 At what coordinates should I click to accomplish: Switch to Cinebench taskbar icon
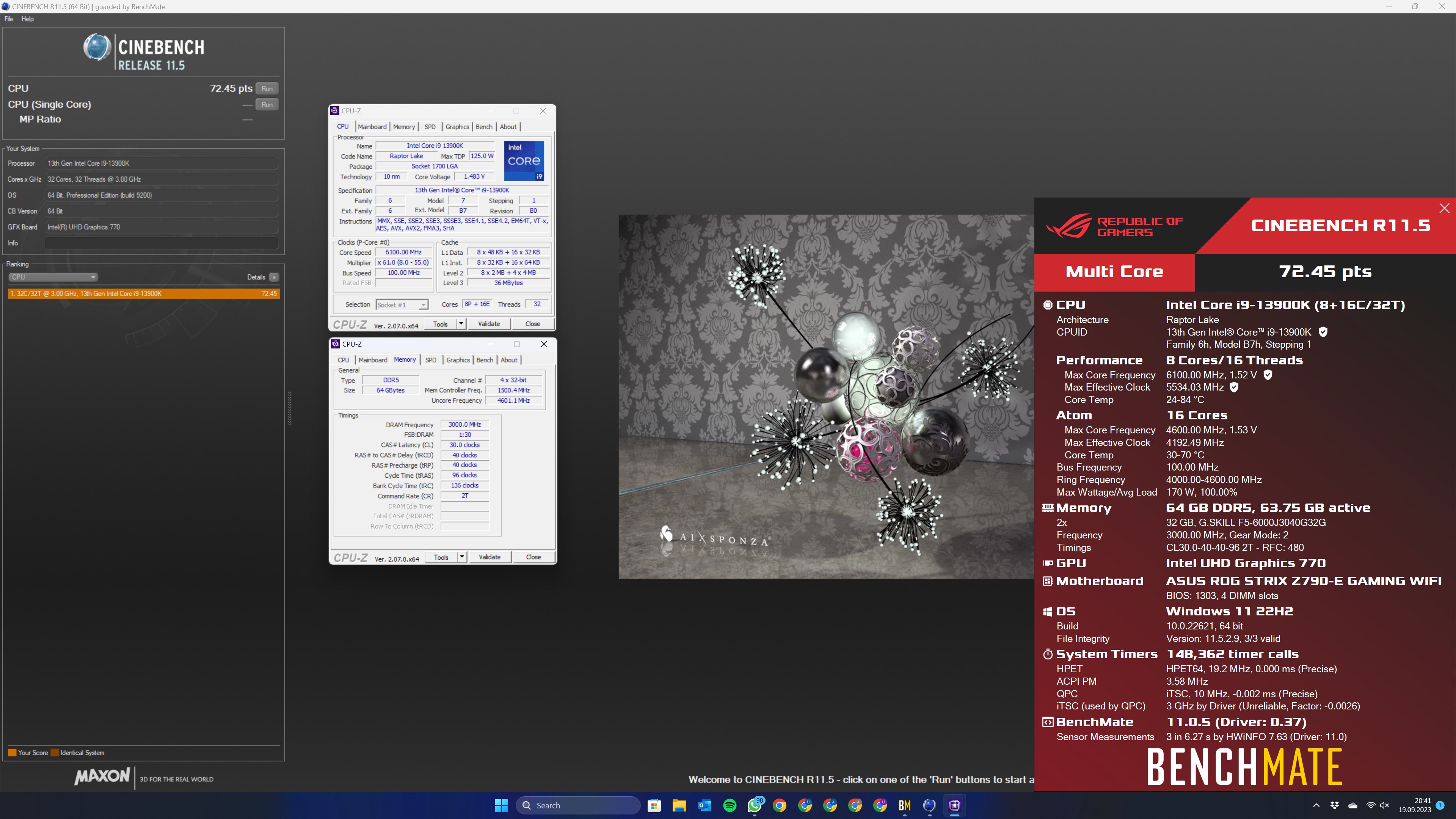[x=930, y=805]
